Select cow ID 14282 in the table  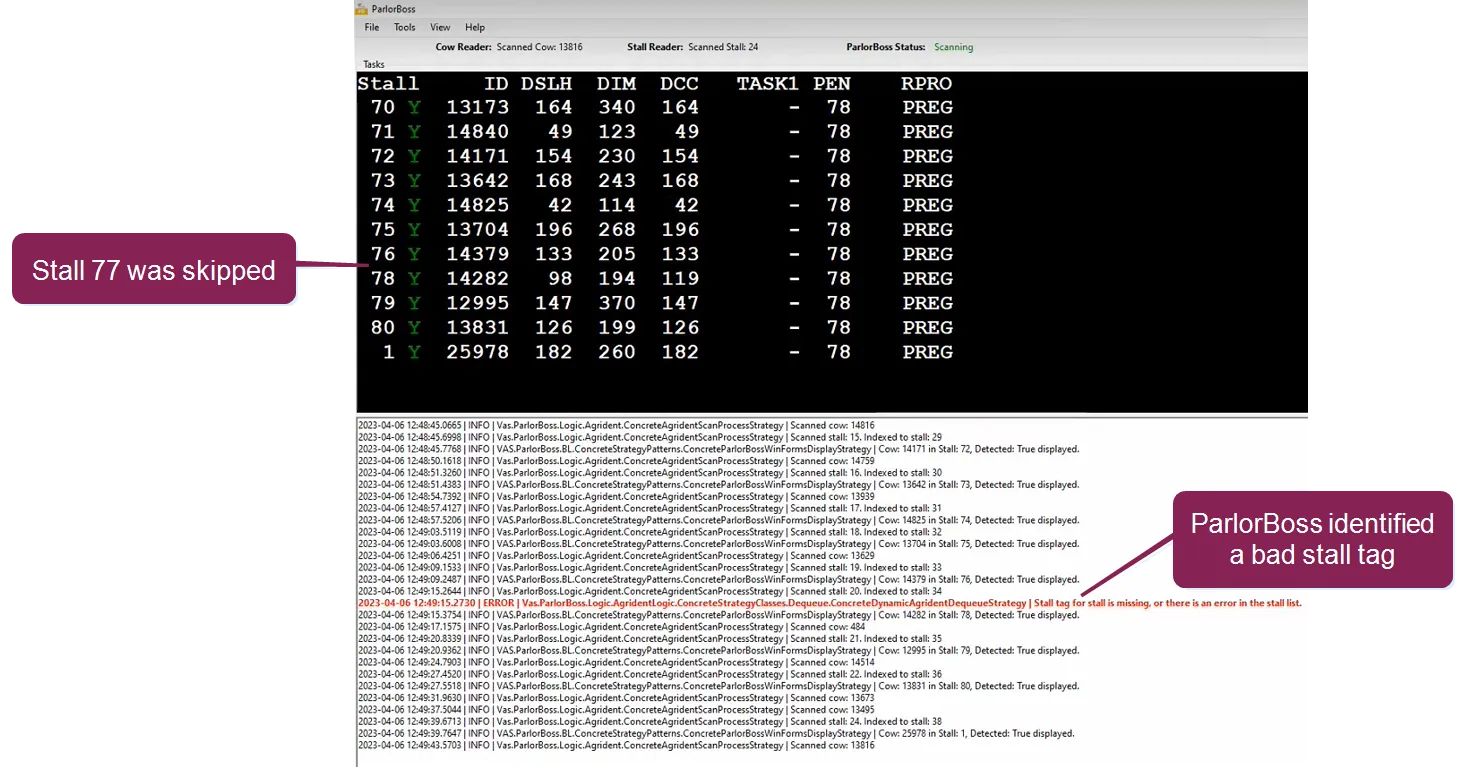pos(477,279)
